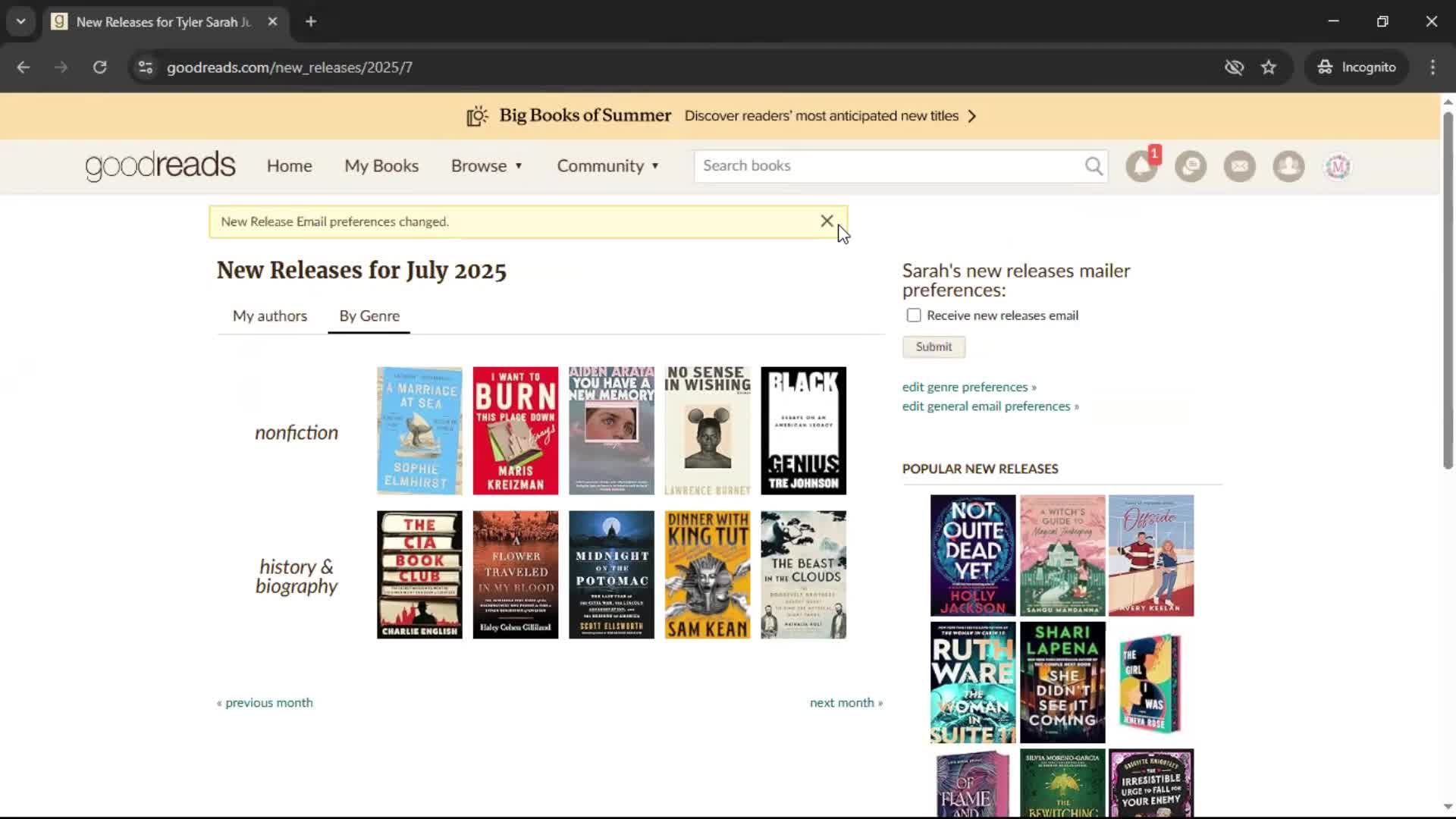Open Black Genius book cover
The width and height of the screenshot is (1456, 819).
click(803, 431)
